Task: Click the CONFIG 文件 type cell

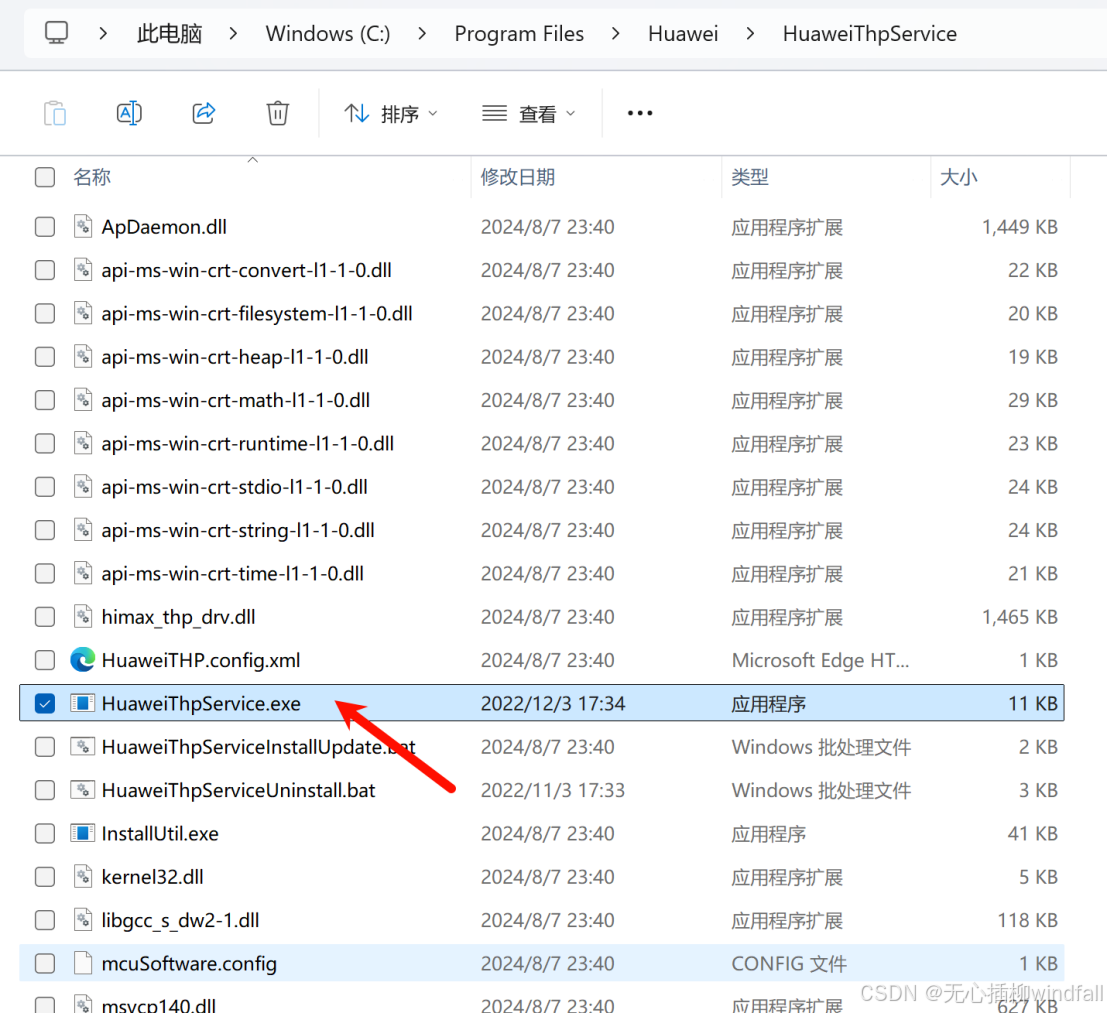Action: click(789, 964)
